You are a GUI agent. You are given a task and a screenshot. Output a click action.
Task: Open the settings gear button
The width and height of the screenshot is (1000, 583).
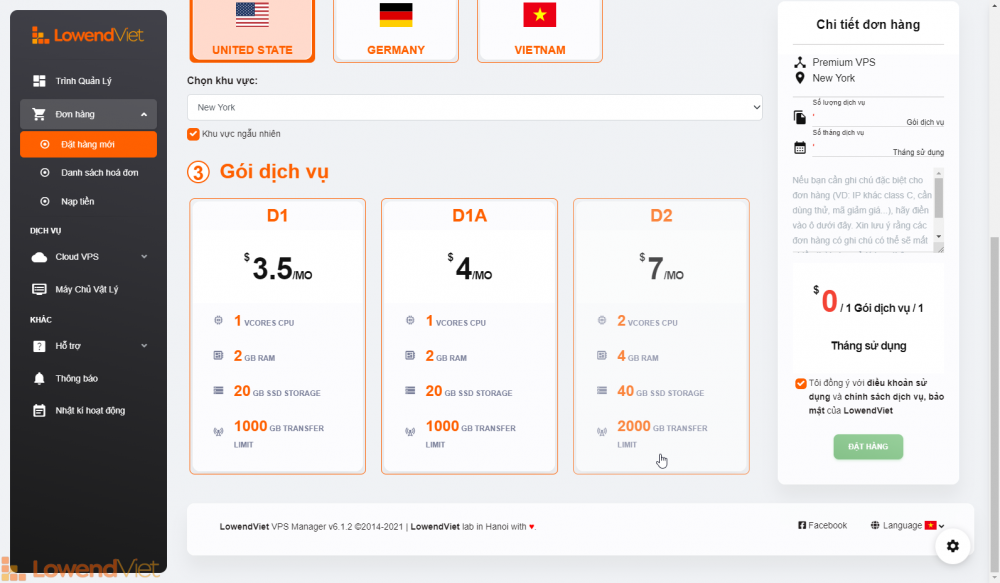pos(953,546)
